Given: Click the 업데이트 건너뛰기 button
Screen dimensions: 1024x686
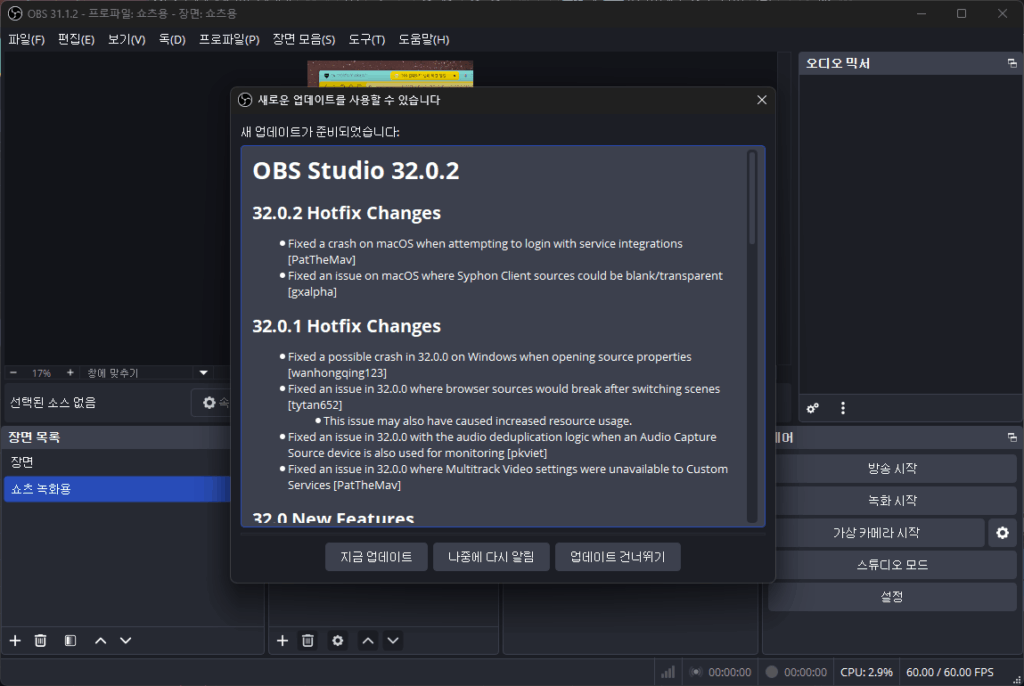Looking at the screenshot, I should click(617, 557).
